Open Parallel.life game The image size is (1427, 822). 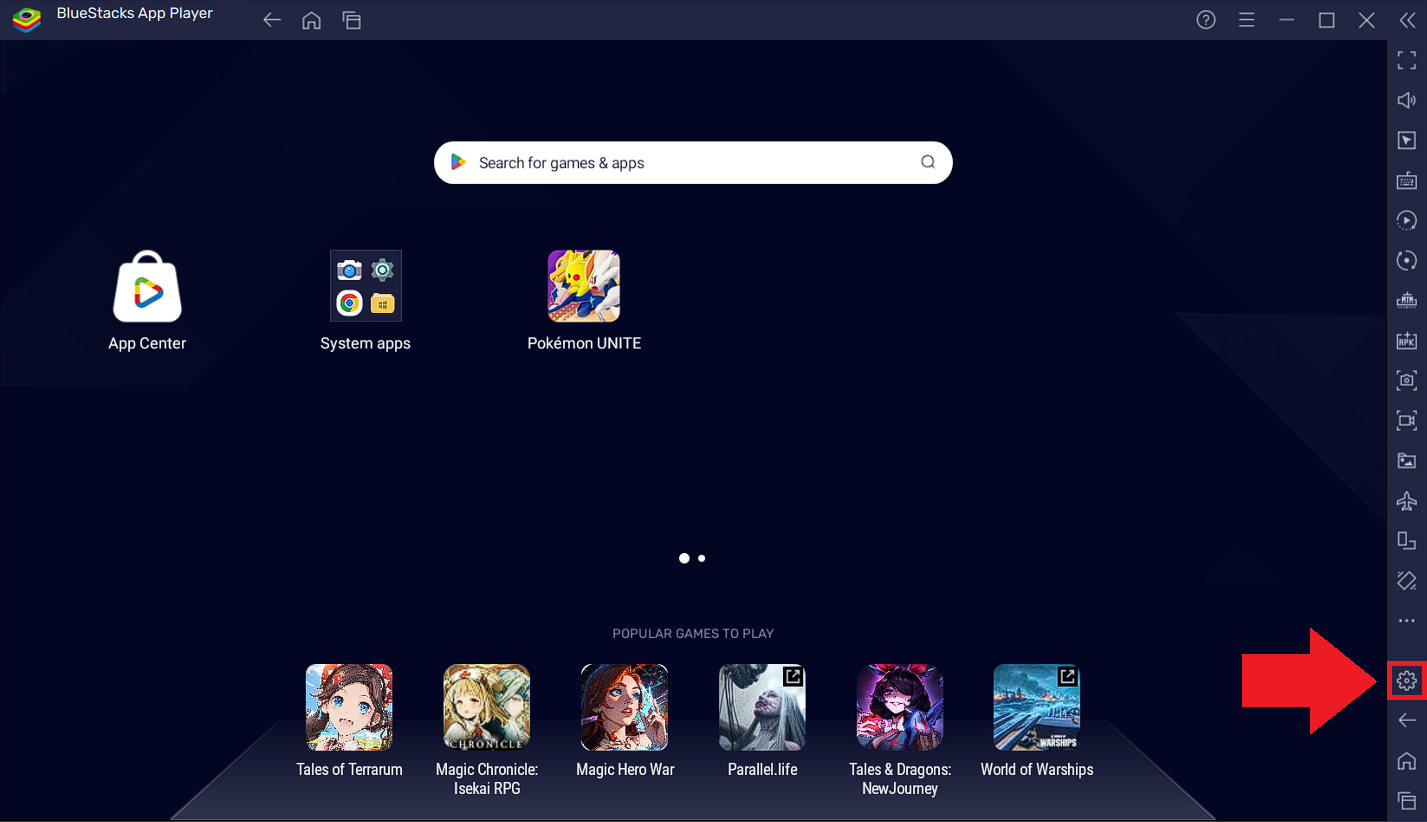tap(762, 720)
